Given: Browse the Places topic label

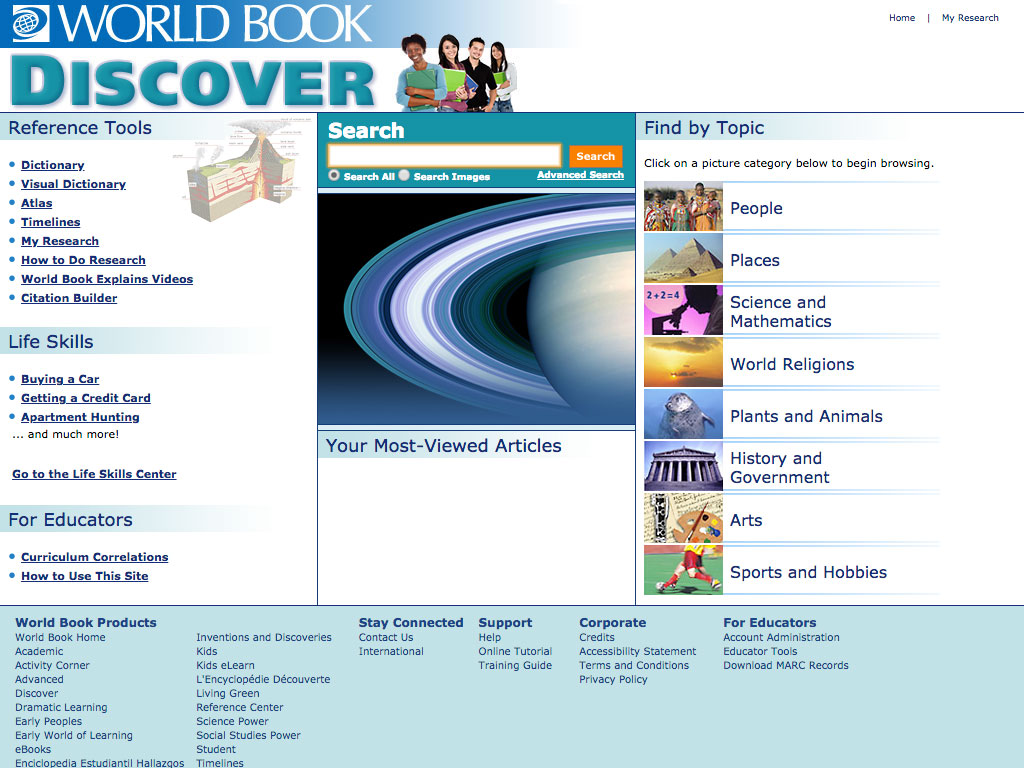Looking at the screenshot, I should pos(755,261).
